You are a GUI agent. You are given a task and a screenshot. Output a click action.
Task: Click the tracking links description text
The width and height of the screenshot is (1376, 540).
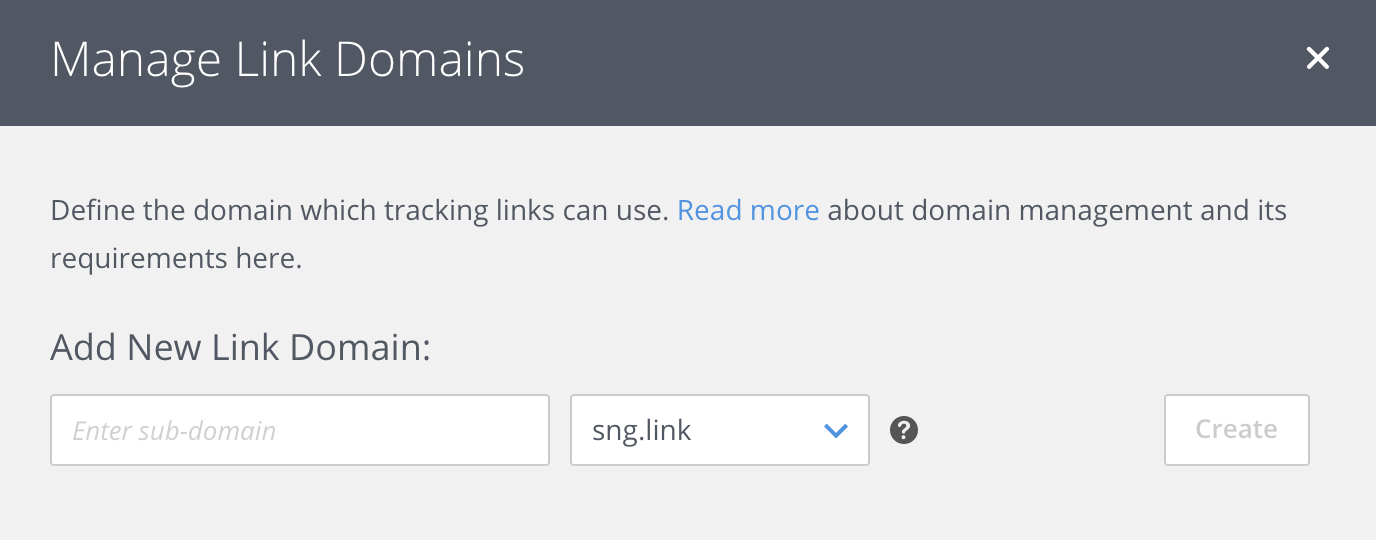(x=360, y=211)
